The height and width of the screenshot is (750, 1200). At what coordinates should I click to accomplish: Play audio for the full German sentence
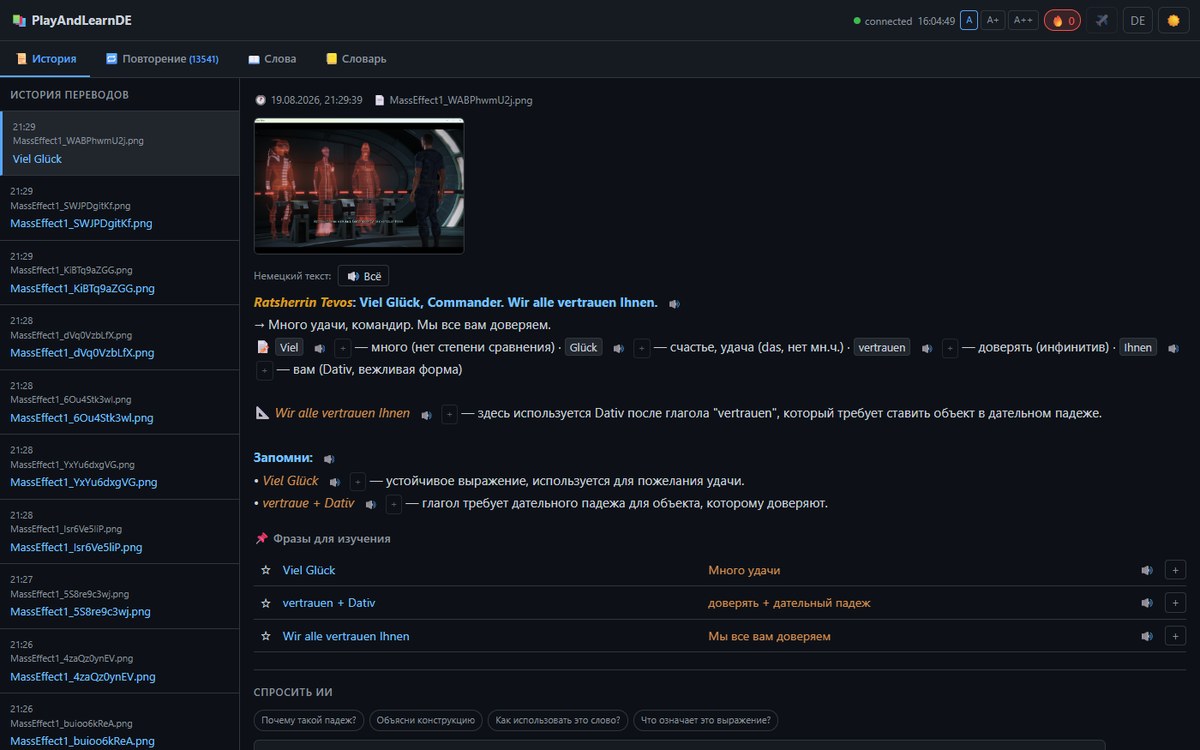(675, 303)
